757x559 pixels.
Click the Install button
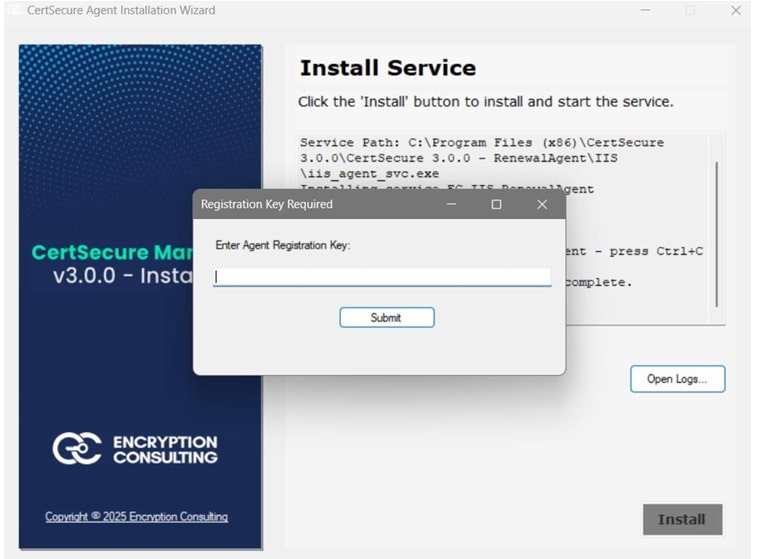click(x=682, y=519)
